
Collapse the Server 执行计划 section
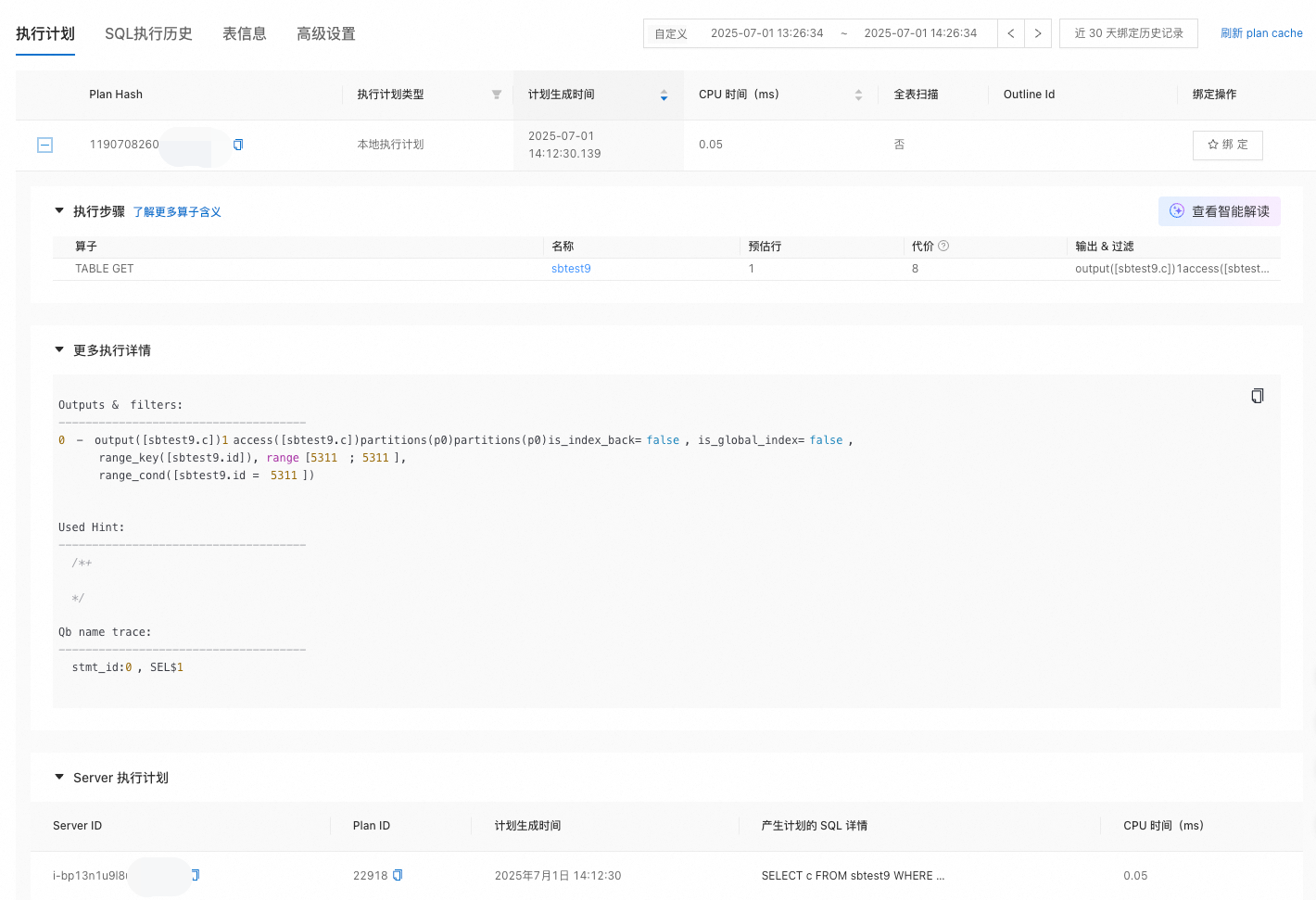(x=59, y=777)
